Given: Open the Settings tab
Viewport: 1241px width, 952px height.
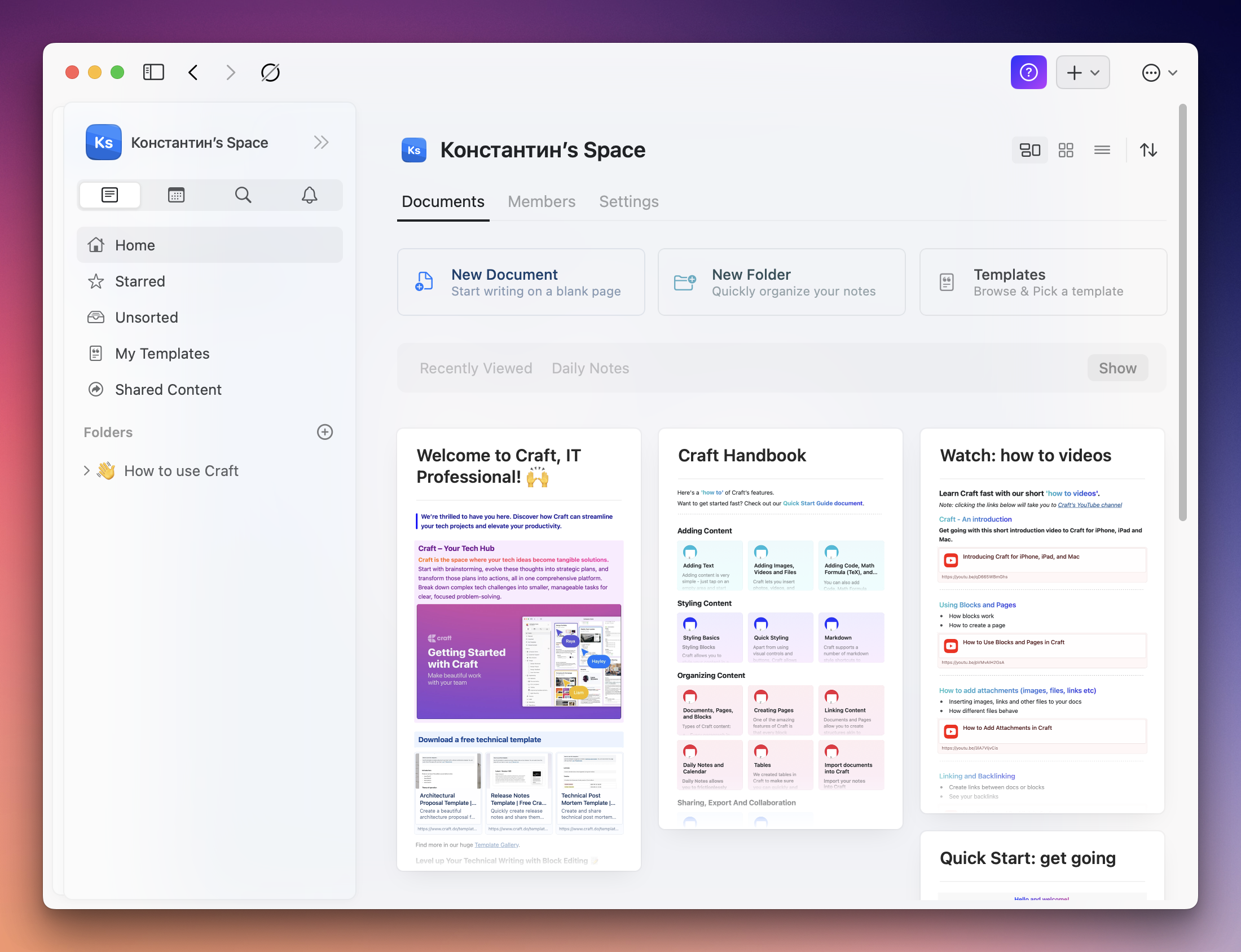Looking at the screenshot, I should point(628,202).
